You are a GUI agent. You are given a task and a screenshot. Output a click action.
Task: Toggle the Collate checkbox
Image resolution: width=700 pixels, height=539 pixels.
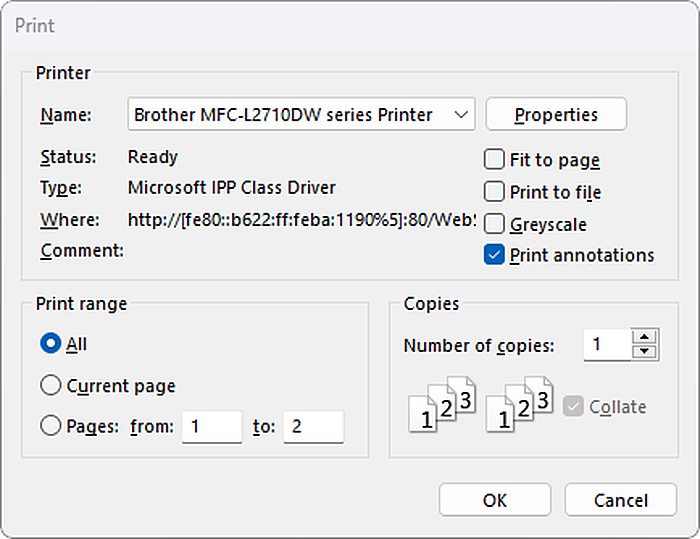pyautogui.click(x=573, y=406)
